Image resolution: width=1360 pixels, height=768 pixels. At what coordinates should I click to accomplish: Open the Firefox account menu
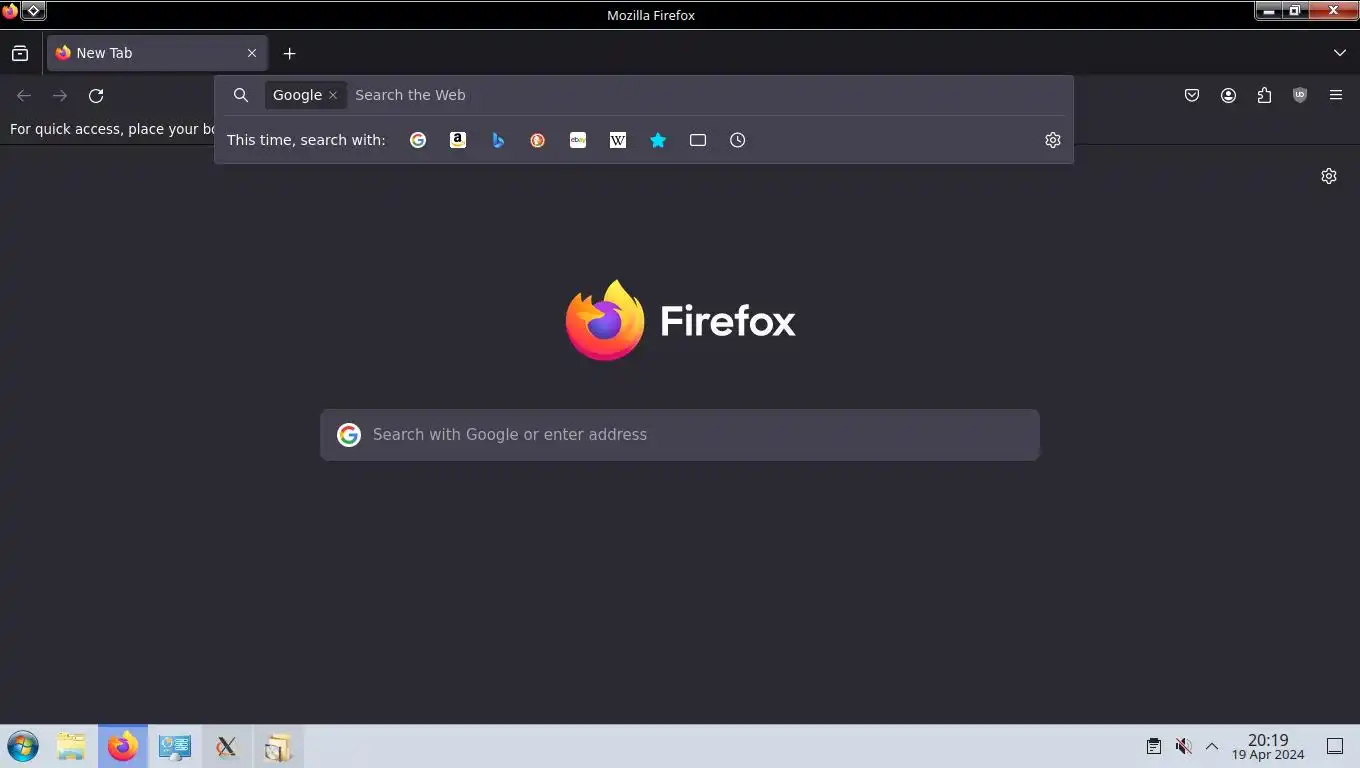[1228, 95]
